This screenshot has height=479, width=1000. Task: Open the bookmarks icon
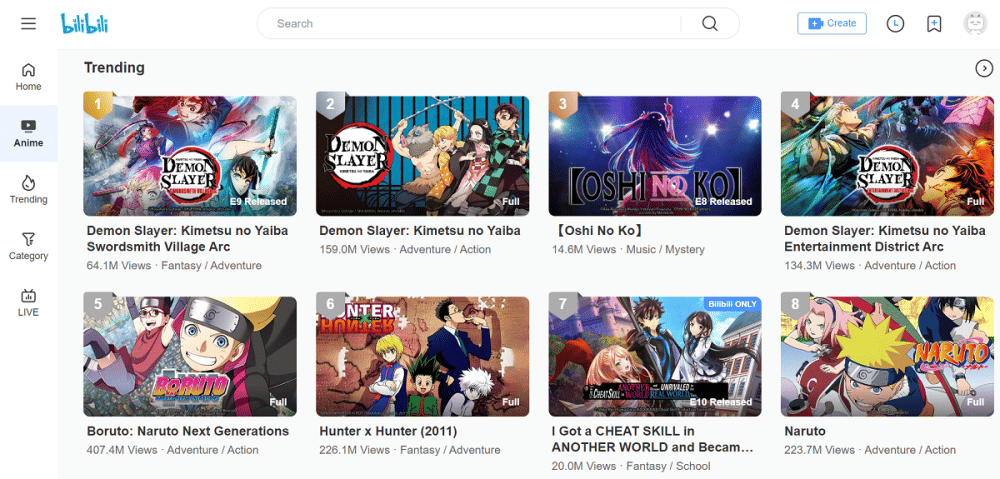(x=934, y=24)
